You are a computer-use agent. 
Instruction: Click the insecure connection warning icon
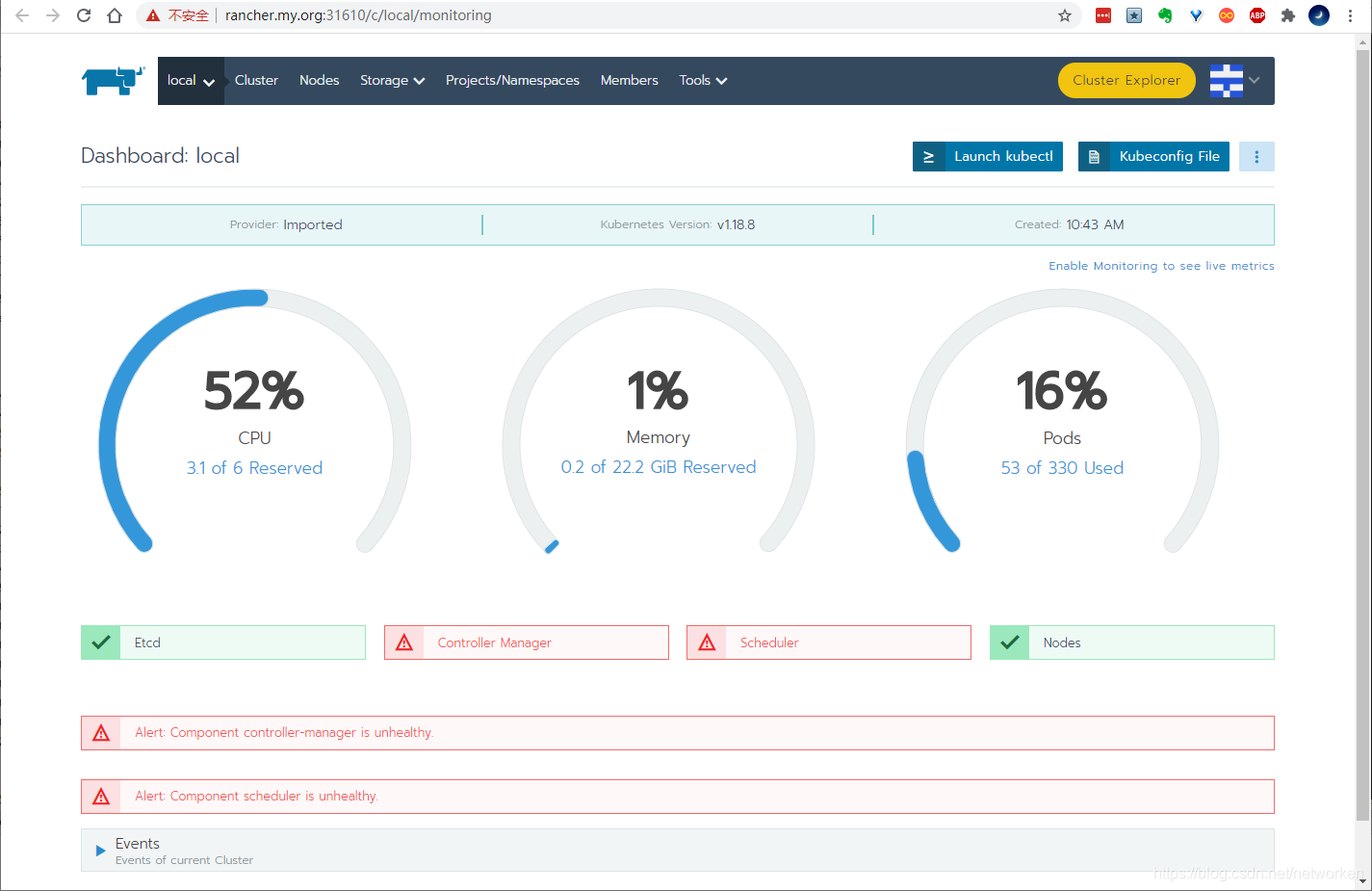click(152, 15)
